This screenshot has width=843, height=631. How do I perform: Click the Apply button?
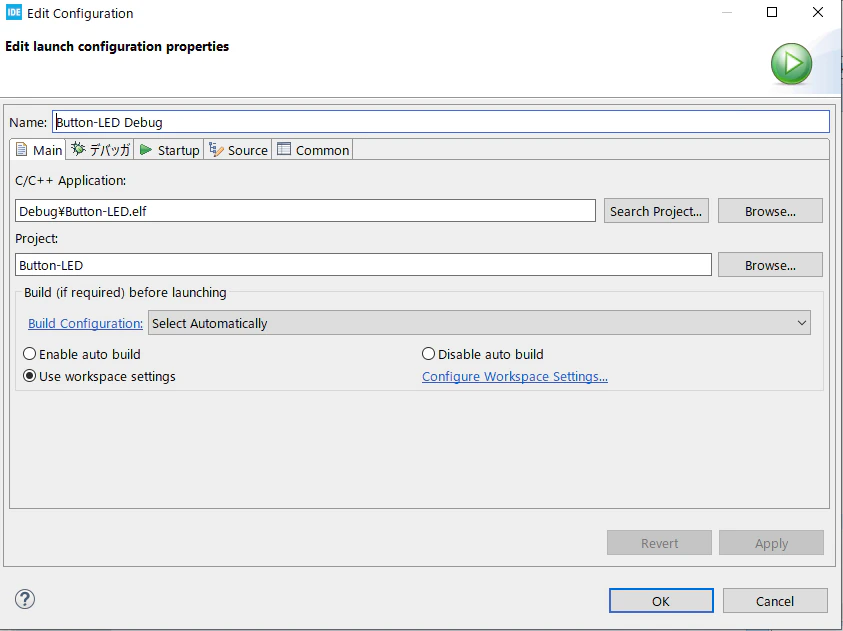coord(771,543)
